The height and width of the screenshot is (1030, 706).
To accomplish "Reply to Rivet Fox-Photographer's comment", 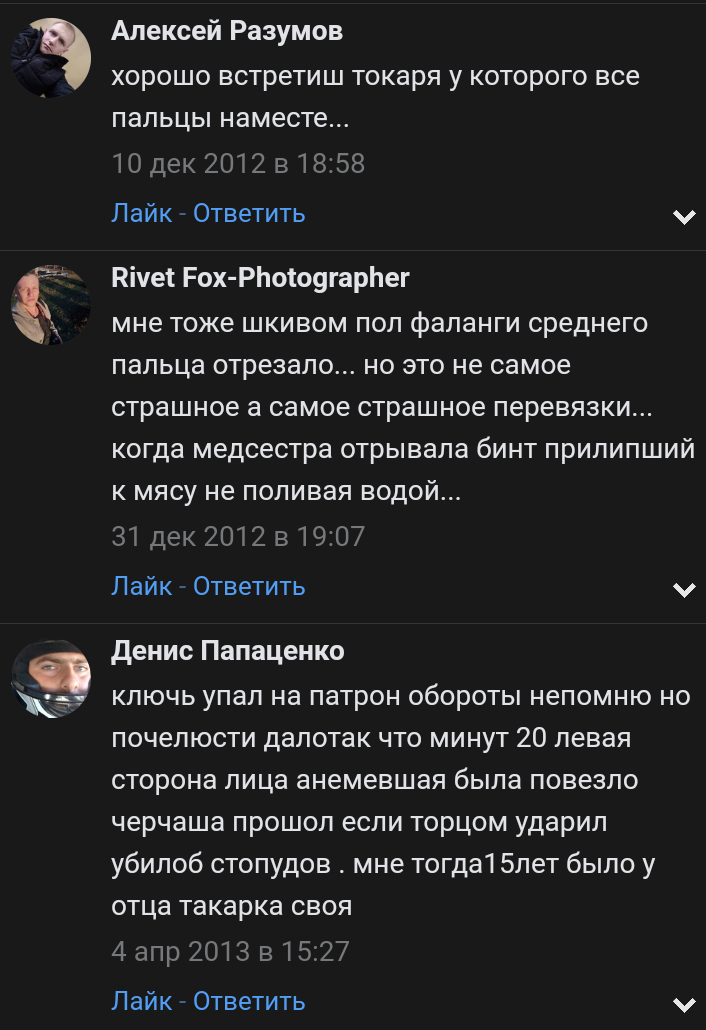I will pos(249,586).
